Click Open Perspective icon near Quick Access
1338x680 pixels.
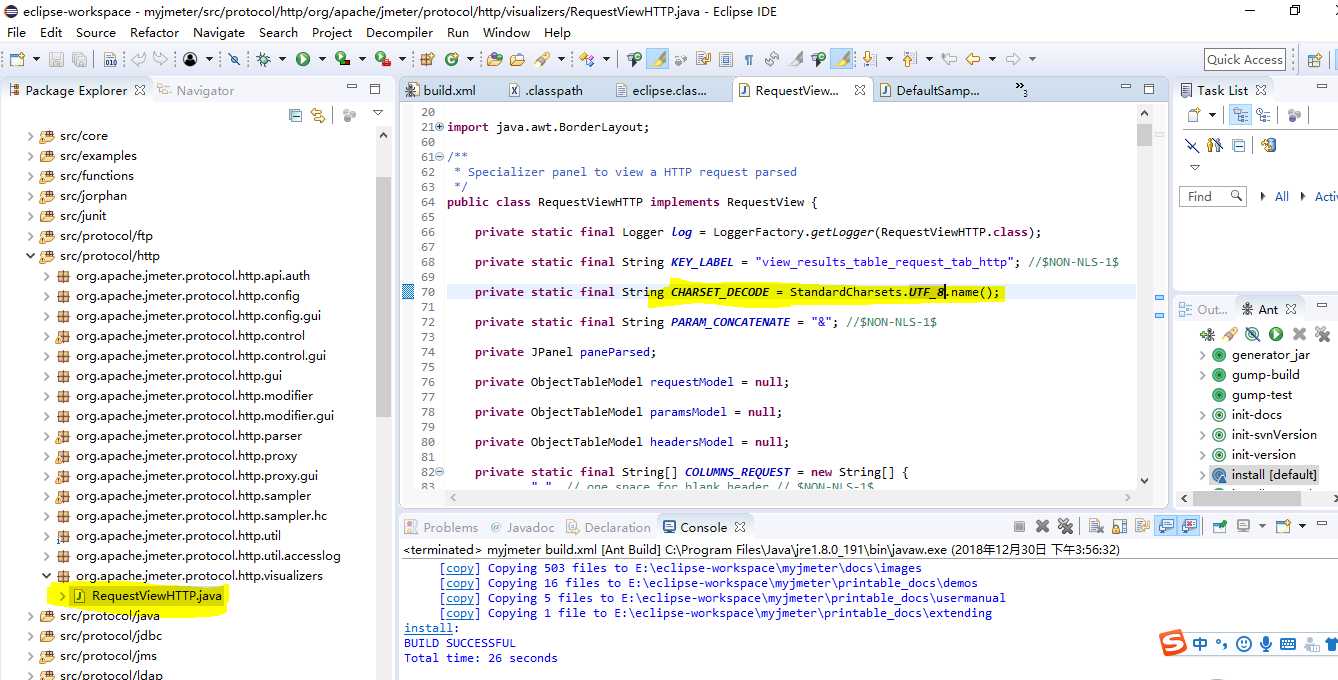1315,60
